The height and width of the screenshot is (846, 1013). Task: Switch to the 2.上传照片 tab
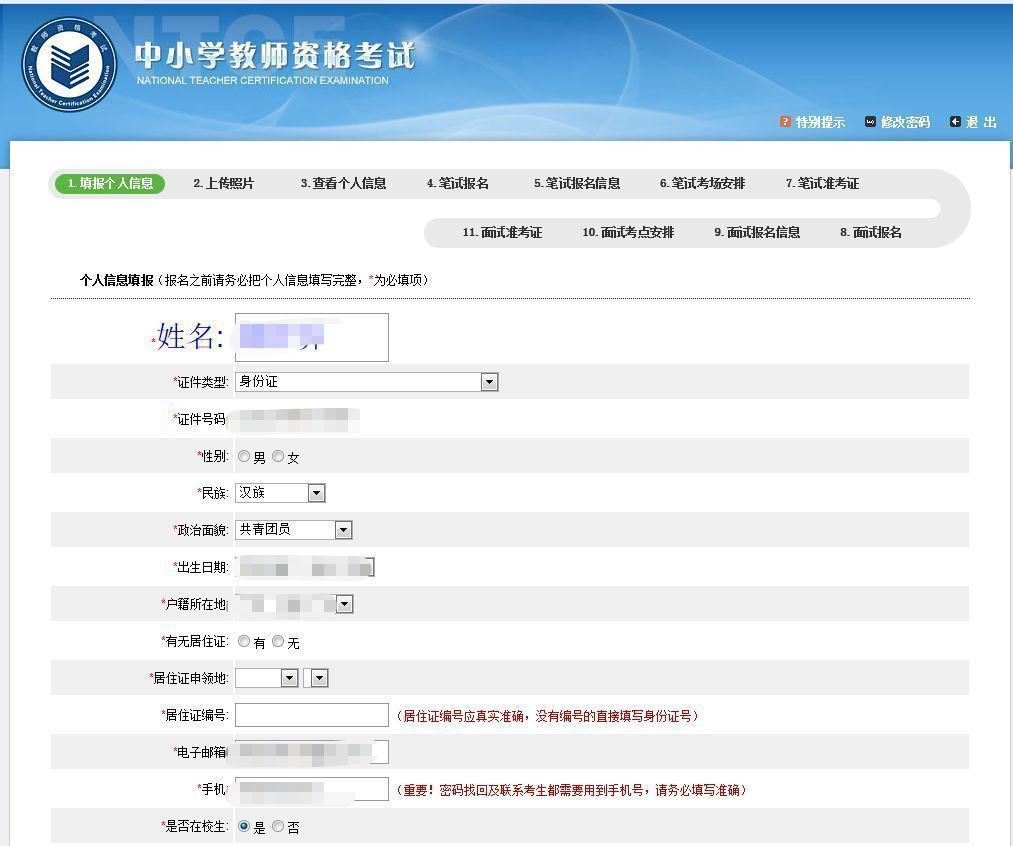click(220, 183)
